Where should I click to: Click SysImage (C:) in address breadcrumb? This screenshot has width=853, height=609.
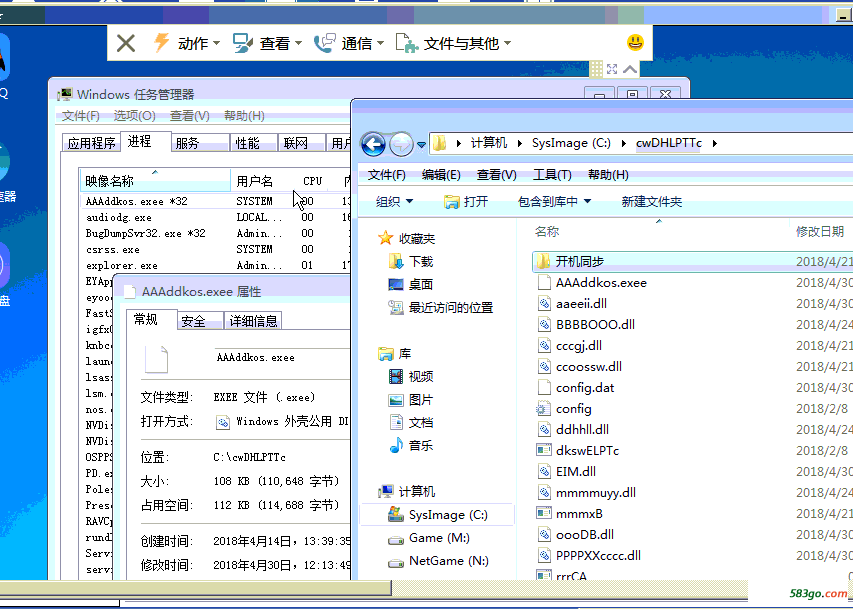pyautogui.click(x=571, y=143)
